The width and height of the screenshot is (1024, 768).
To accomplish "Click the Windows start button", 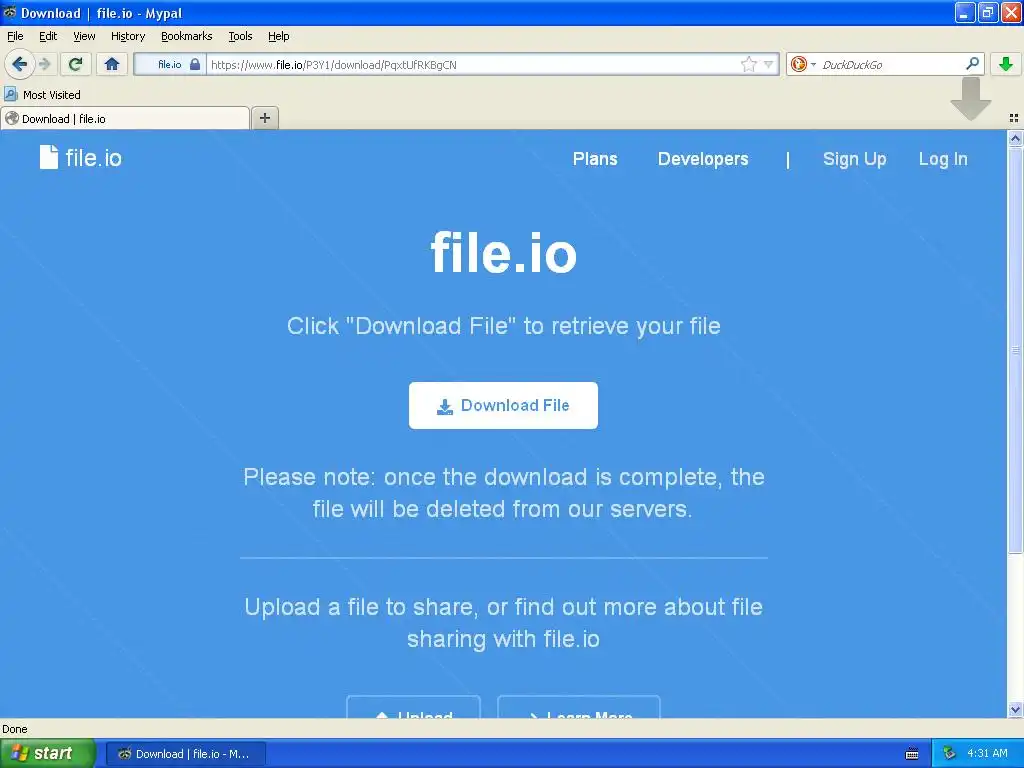I will (48, 753).
